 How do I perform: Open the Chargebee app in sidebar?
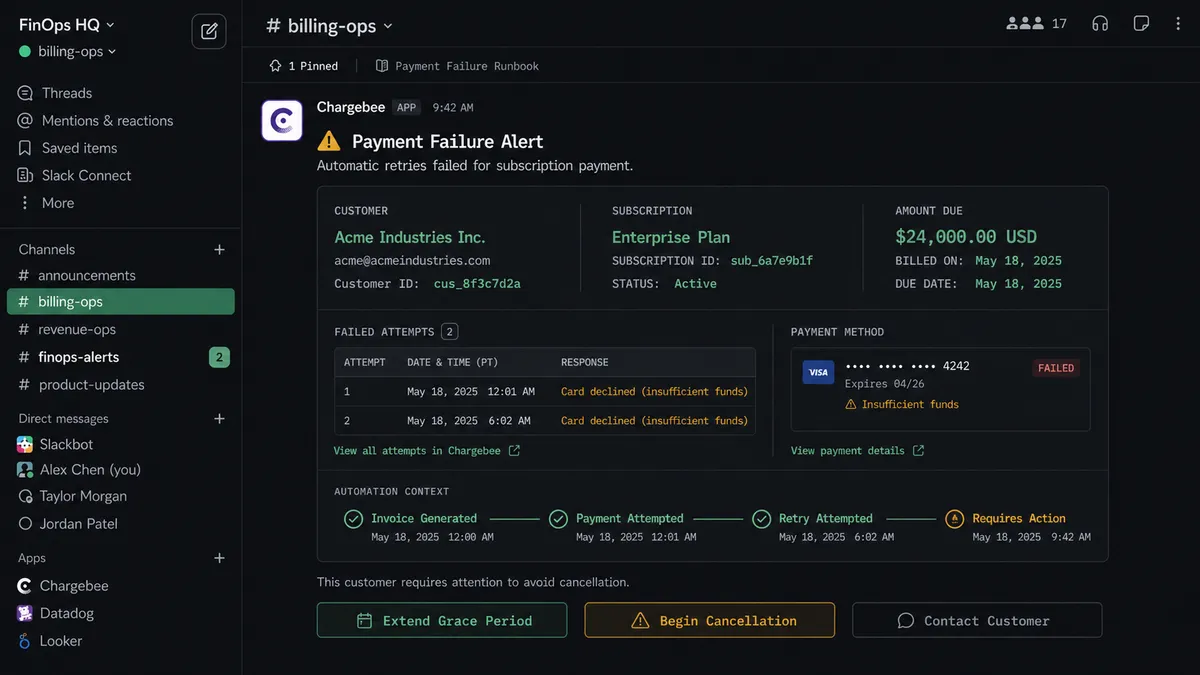pyautogui.click(x=74, y=586)
